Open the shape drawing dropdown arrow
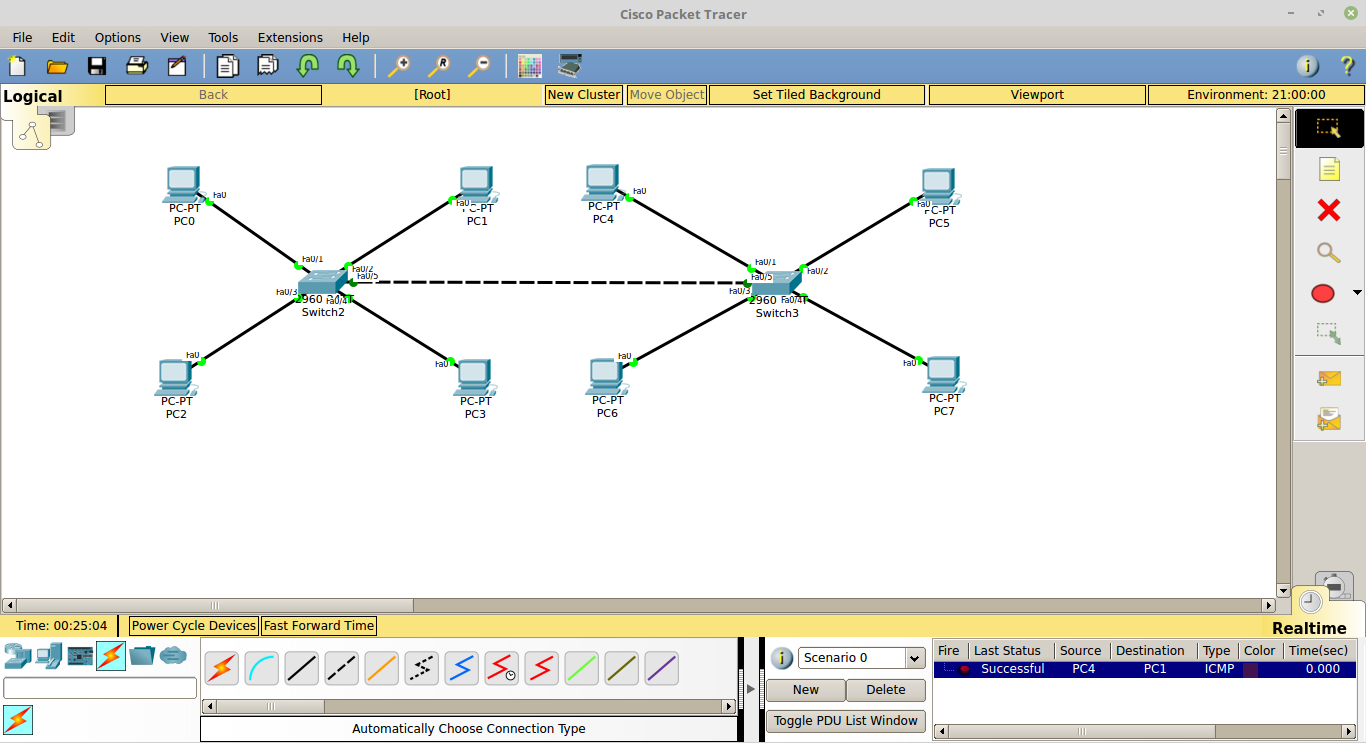 point(1355,292)
